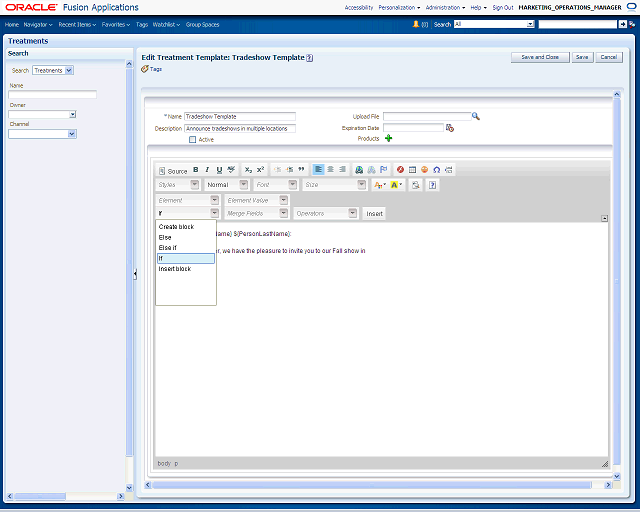This screenshot has height=512, width=640.
Task: Click the Save button
Action: coord(582,57)
